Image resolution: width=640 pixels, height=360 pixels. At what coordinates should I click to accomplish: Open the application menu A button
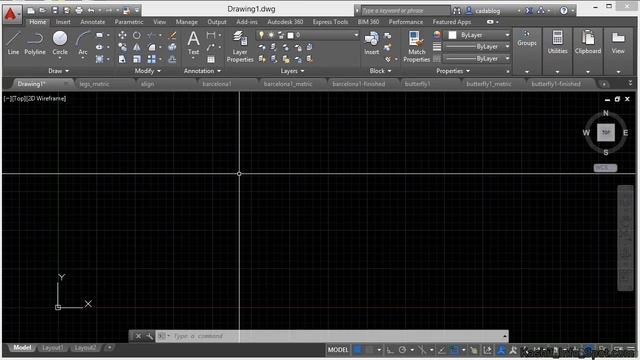point(11,13)
